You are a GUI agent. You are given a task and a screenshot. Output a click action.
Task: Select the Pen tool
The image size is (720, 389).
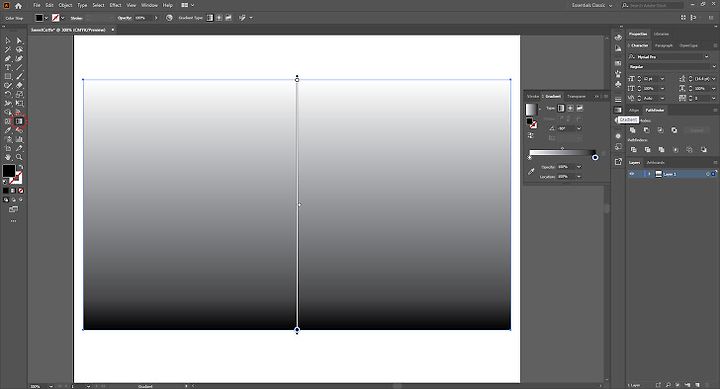8,59
